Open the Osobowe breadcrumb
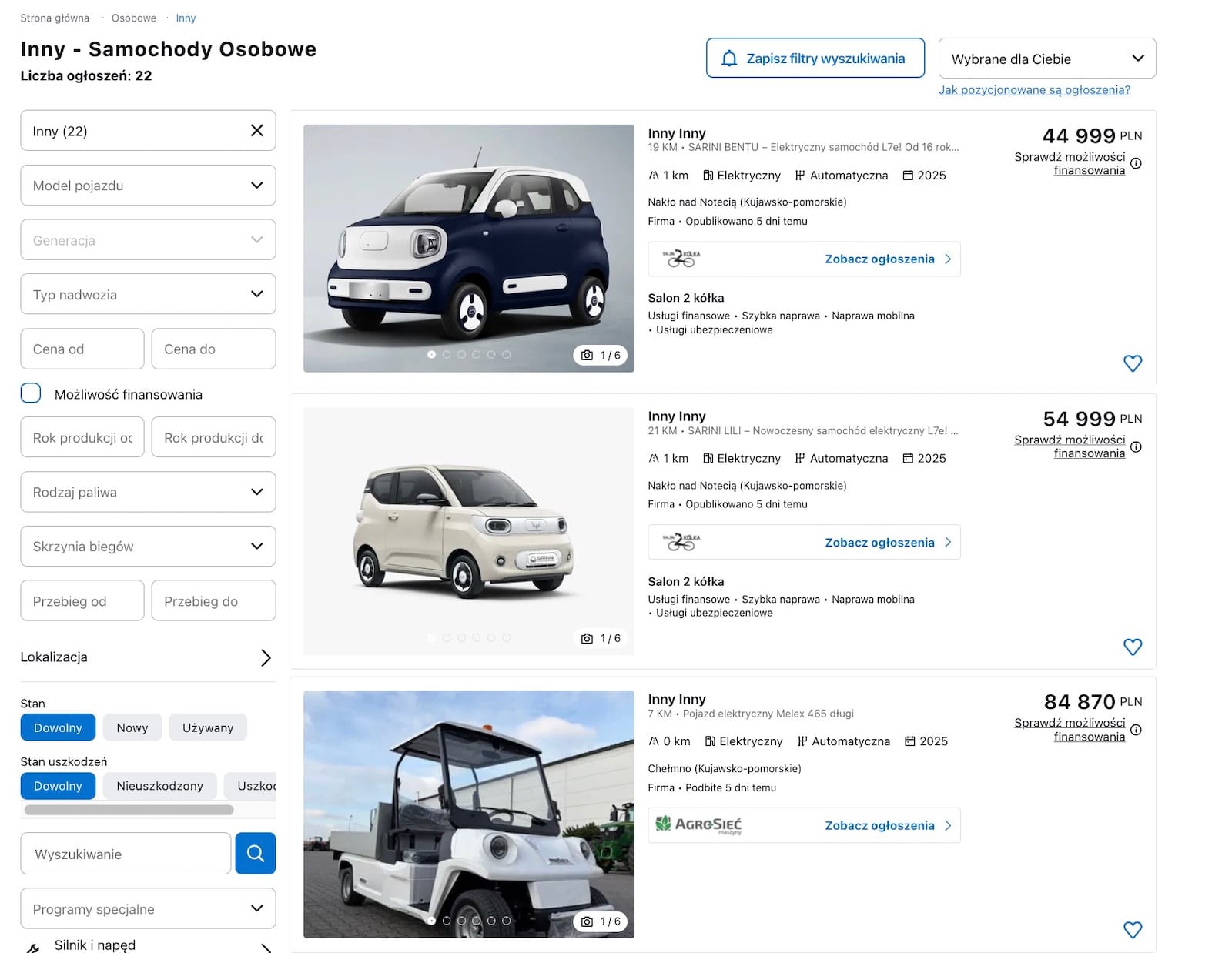 click(x=134, y=18)
